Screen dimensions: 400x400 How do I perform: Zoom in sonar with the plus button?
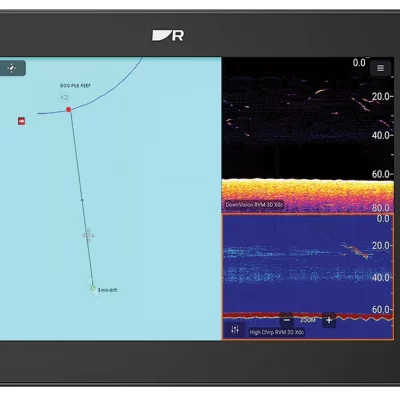pos(329,320)
